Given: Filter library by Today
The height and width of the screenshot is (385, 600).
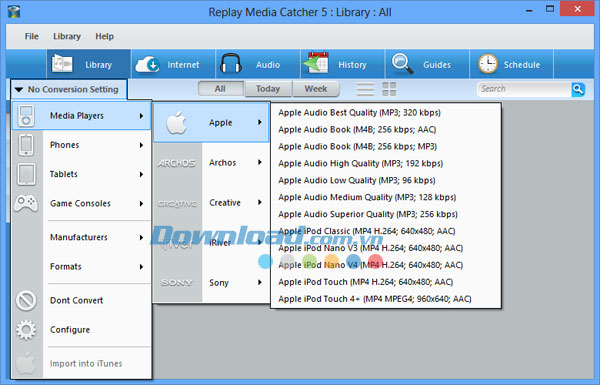Looking at the screenshot, I should point(268,89).
